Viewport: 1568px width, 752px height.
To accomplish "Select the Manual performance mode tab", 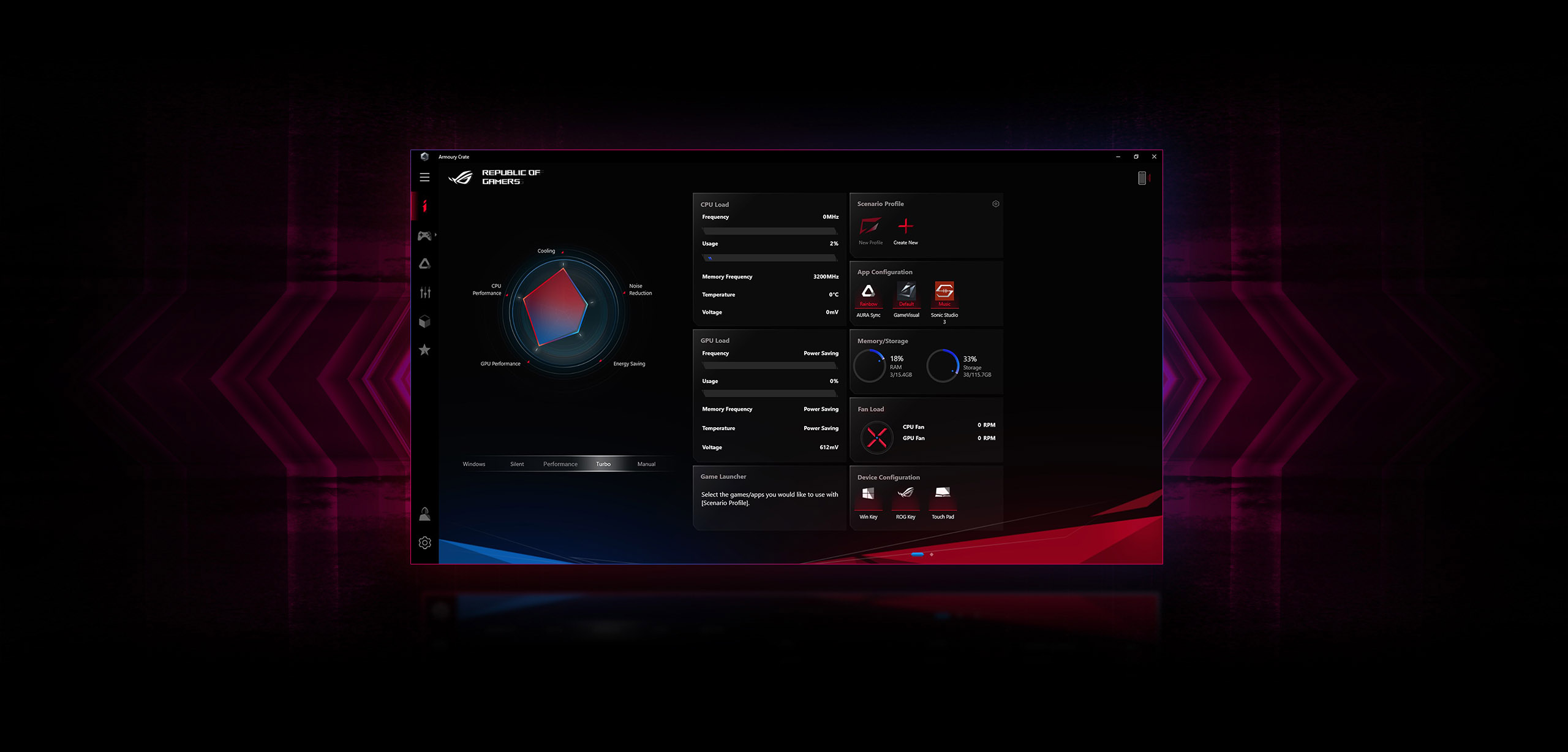I will [x=646, y=464].
